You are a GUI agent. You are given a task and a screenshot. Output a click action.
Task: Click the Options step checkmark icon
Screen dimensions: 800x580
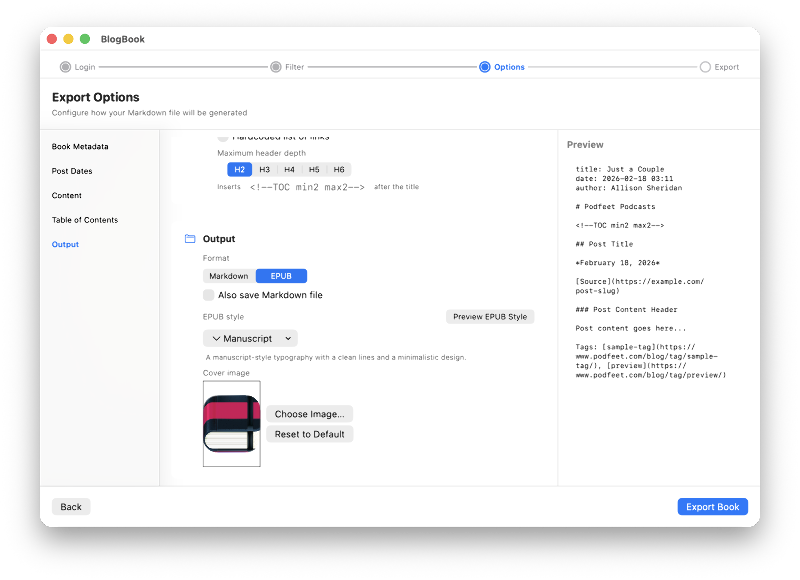click(485, 67)
